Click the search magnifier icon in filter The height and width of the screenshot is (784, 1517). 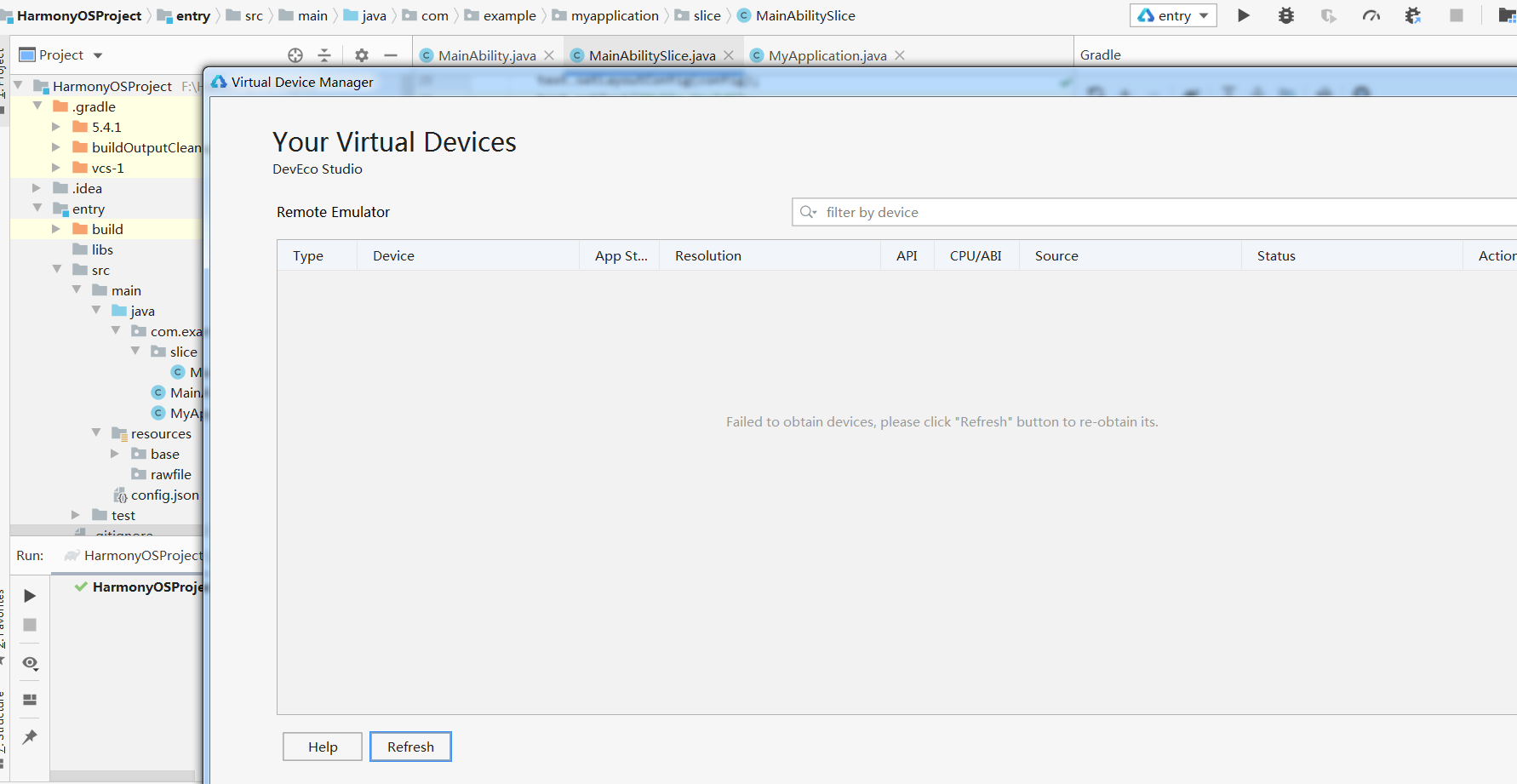[x=808, y=212]
